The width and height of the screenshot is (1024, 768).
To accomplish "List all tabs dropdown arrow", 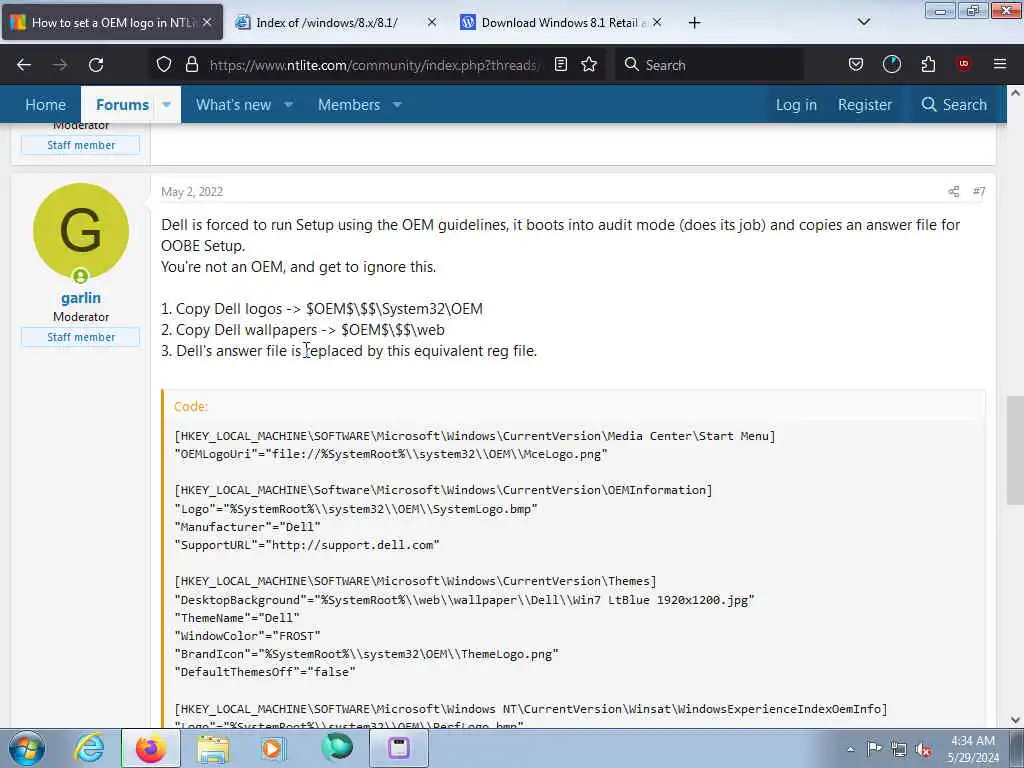I will pyautogui.click(x=863, y=22).
